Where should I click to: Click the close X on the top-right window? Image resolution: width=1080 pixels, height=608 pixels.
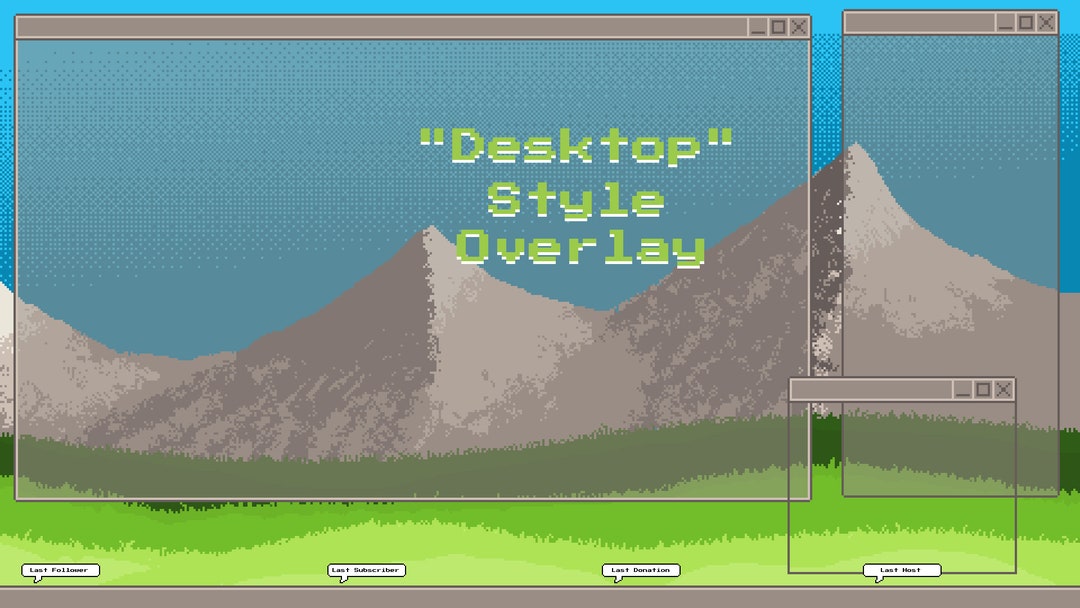click(x=1045, y=21)
